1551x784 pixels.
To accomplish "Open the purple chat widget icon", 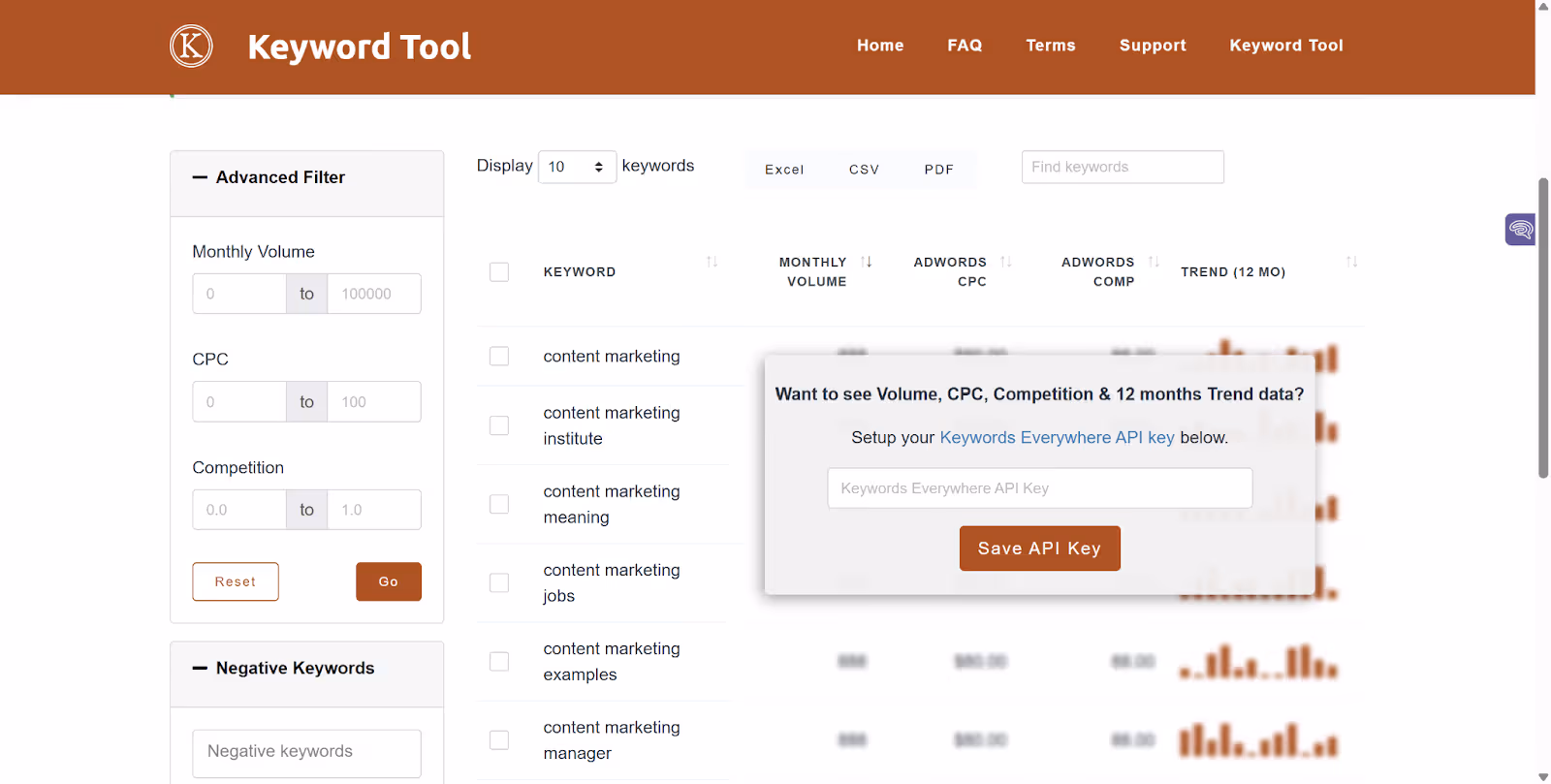I will tap(1520, 230).
